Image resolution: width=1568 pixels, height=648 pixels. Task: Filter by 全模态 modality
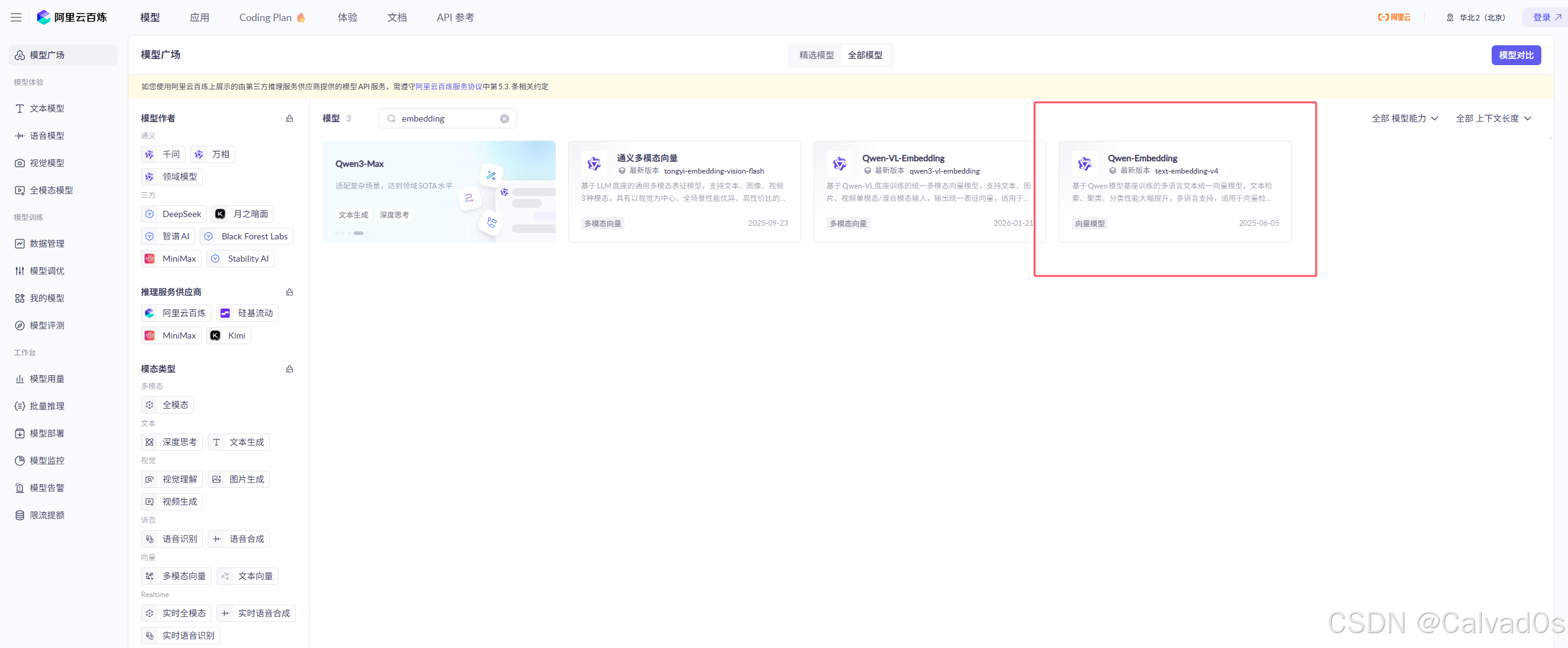[x=167, y=405]
